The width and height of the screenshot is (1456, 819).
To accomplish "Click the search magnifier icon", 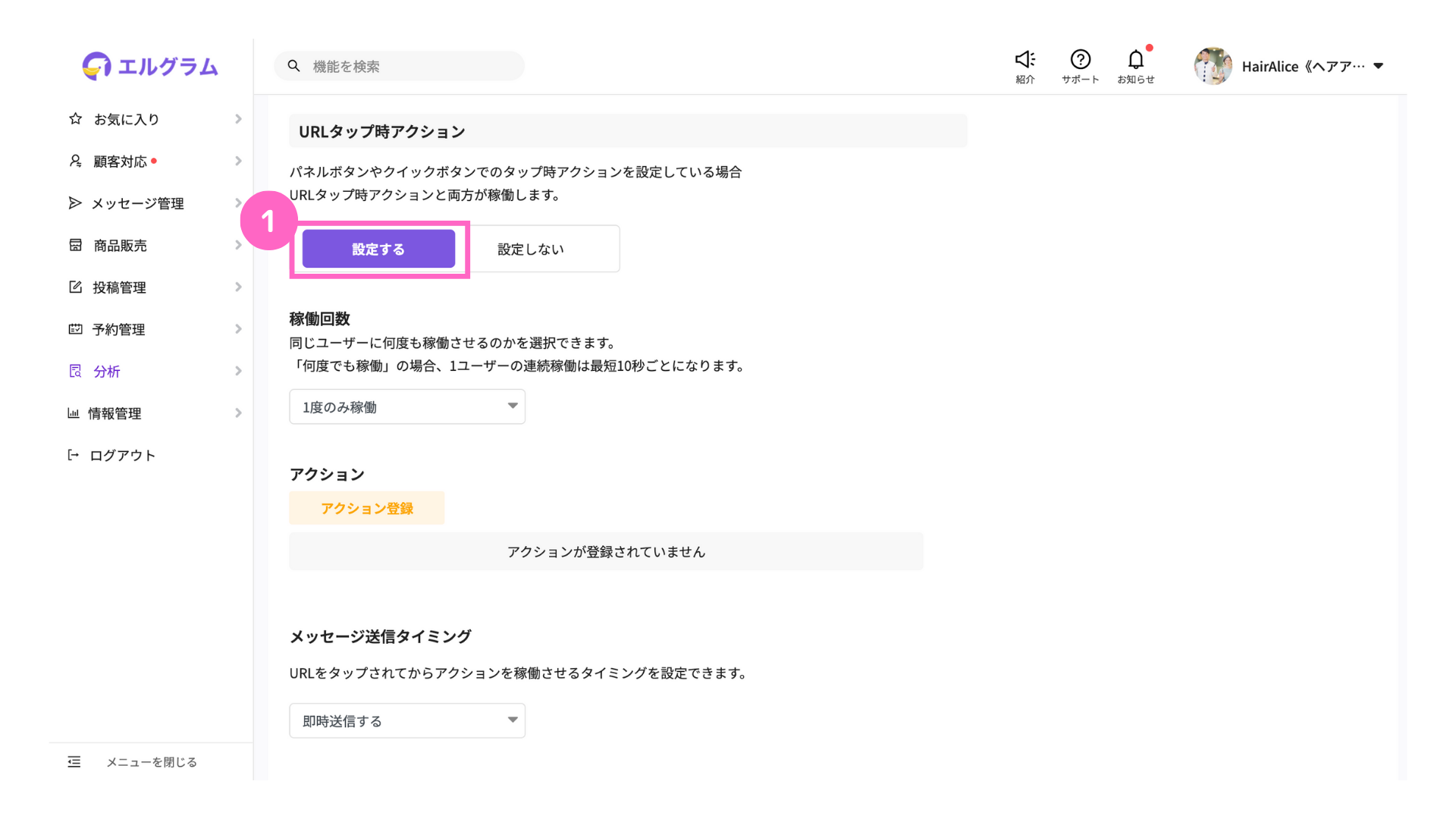I will tap(294, 66).
